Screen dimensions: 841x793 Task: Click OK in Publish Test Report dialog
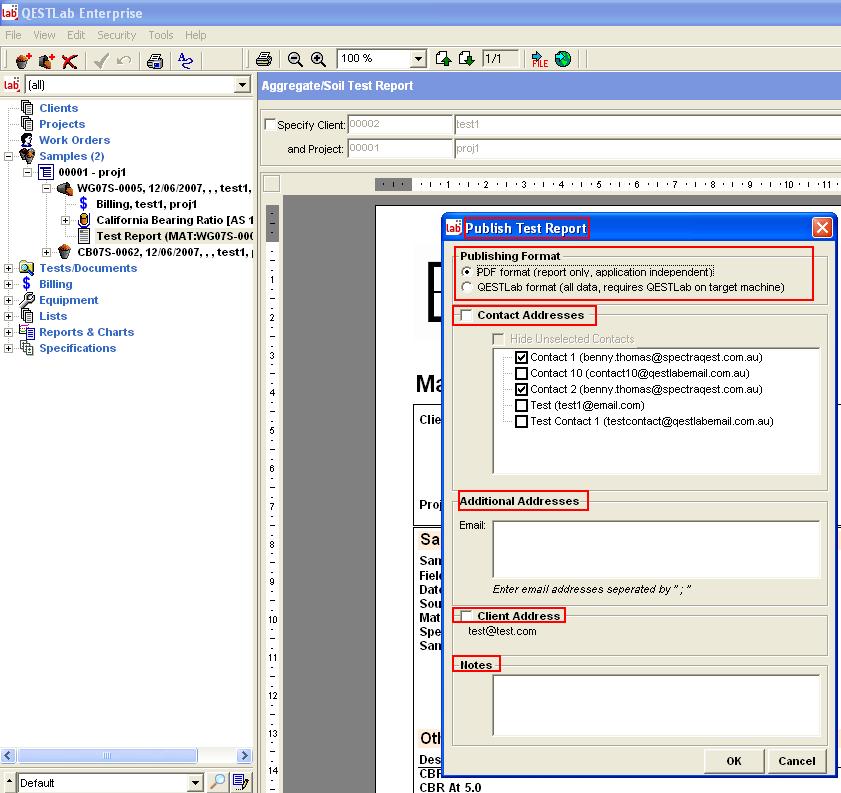(733, 761)
